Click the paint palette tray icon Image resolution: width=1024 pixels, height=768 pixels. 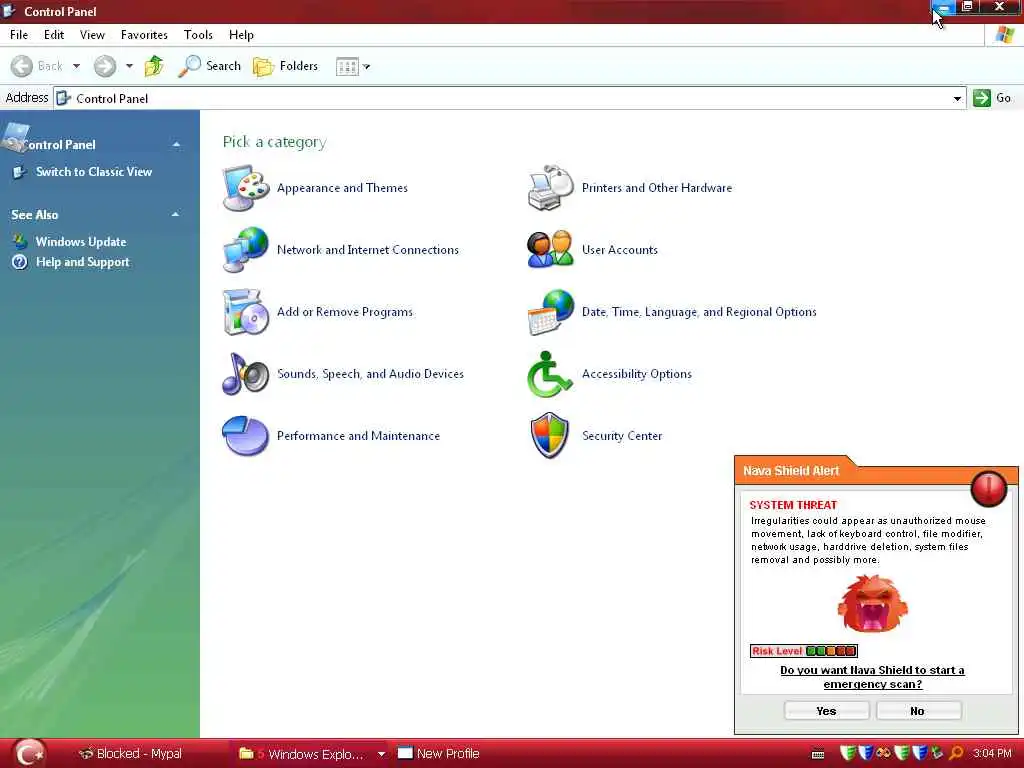[x=884, y=753]
